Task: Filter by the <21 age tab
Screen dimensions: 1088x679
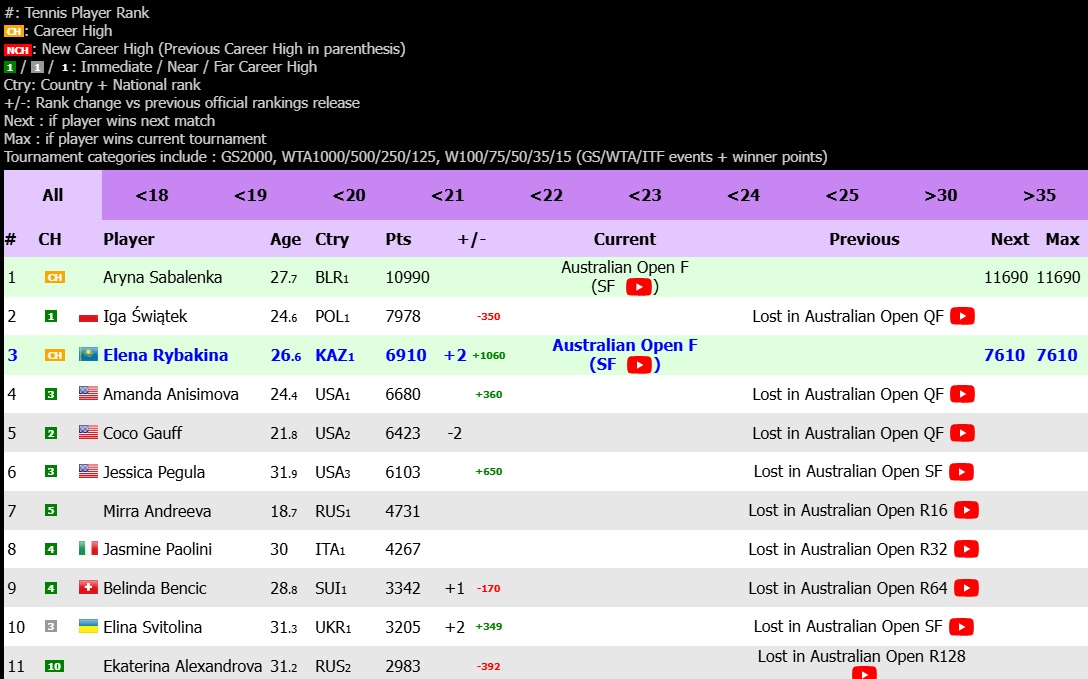Action: [x=448, y=195]
